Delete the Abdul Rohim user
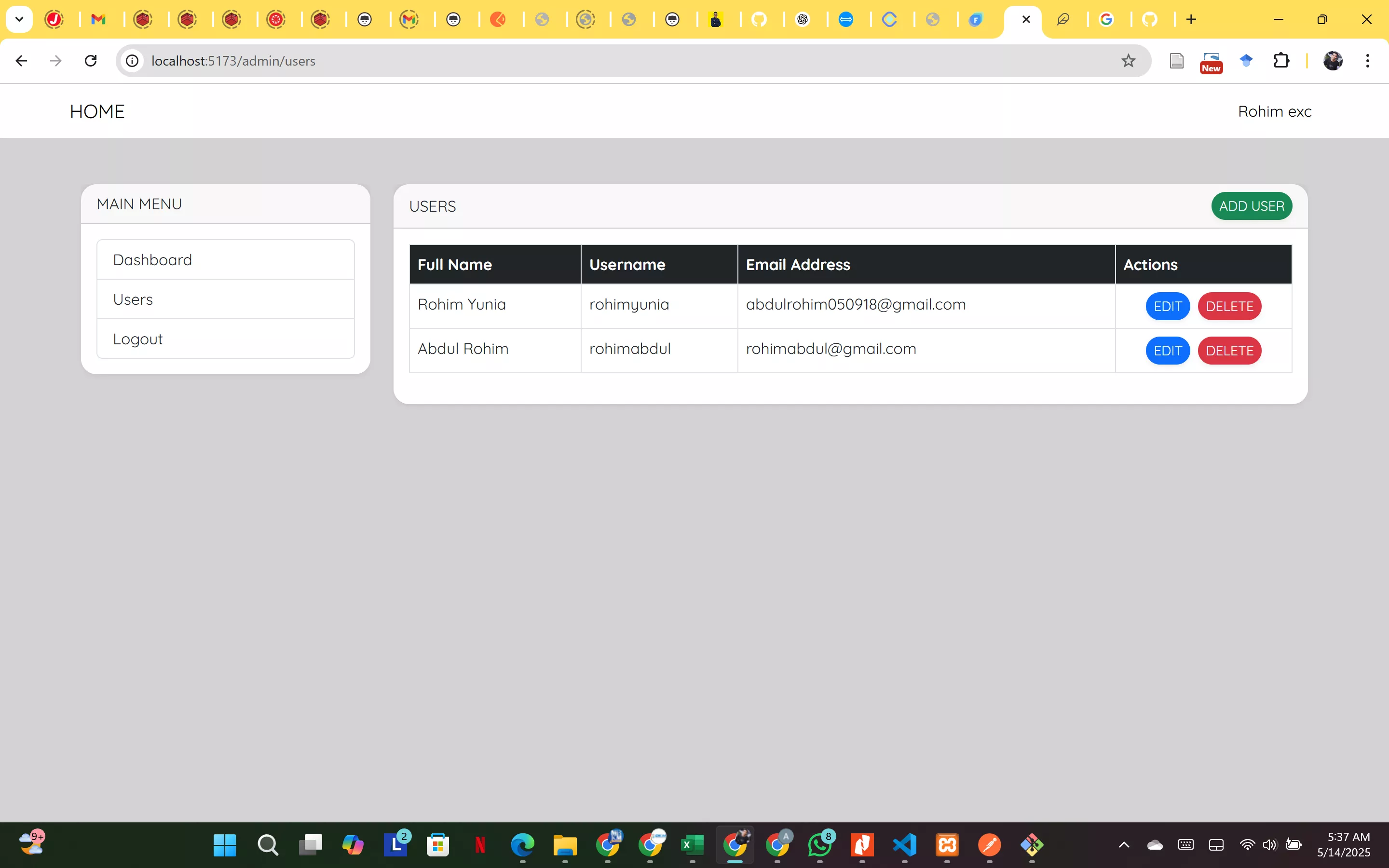1389x868 pixels. (1229, 351)
